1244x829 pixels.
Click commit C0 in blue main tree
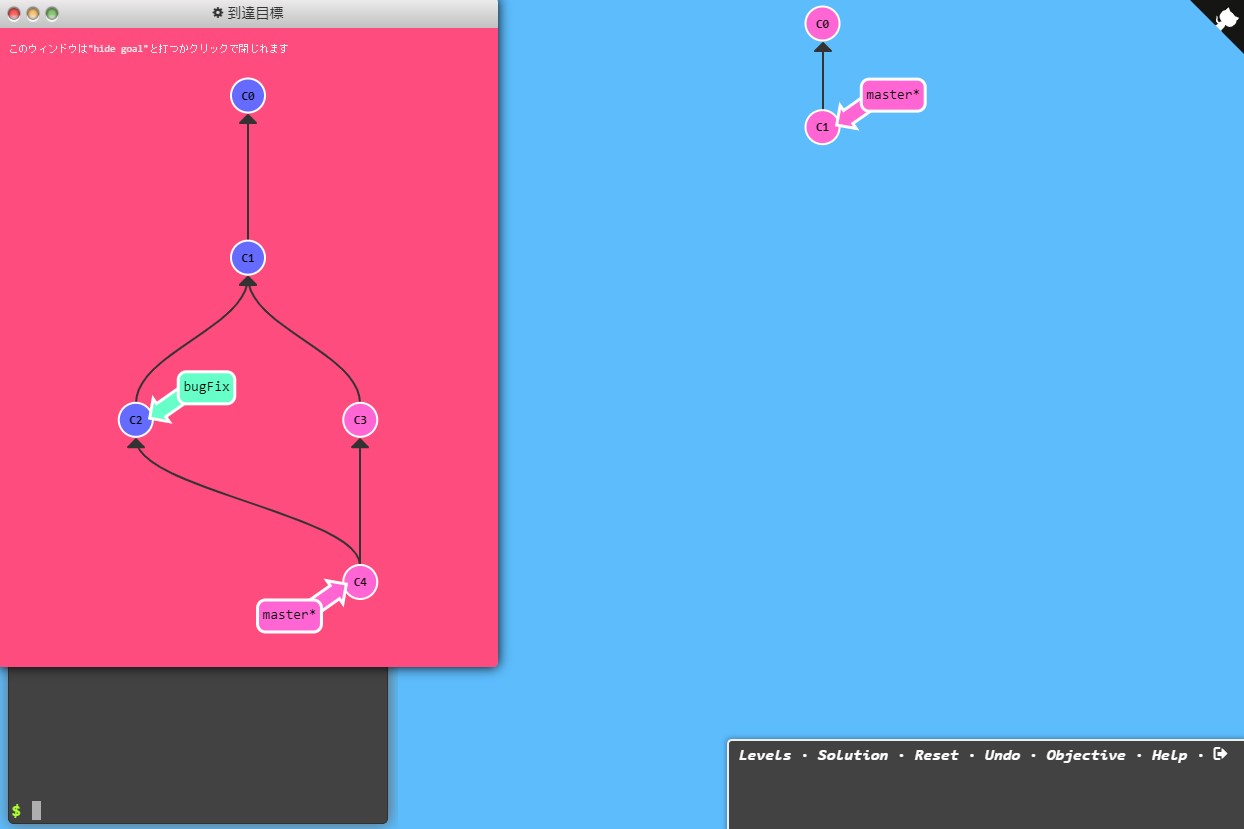(822, 23)
